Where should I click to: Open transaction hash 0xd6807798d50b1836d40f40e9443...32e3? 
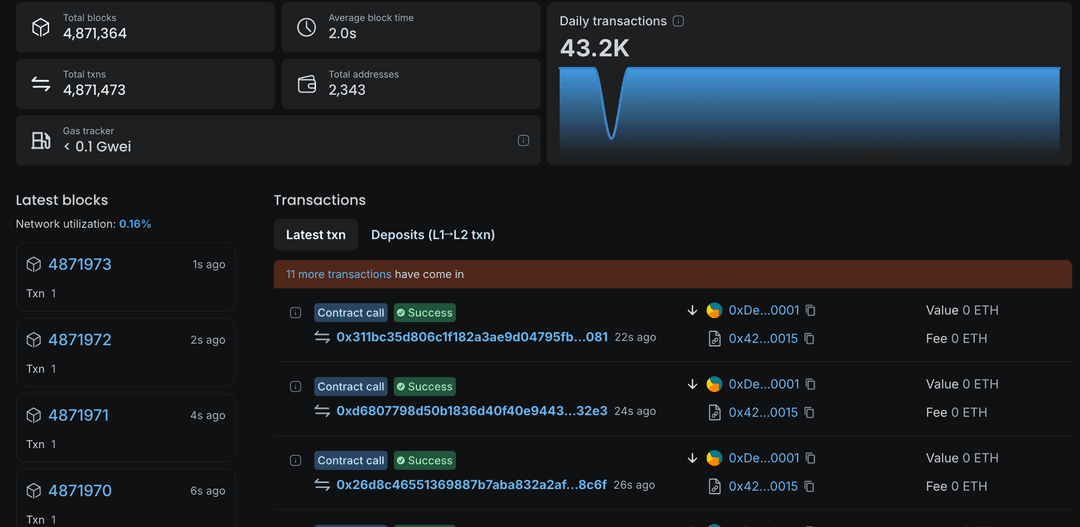tap(472, 412)
